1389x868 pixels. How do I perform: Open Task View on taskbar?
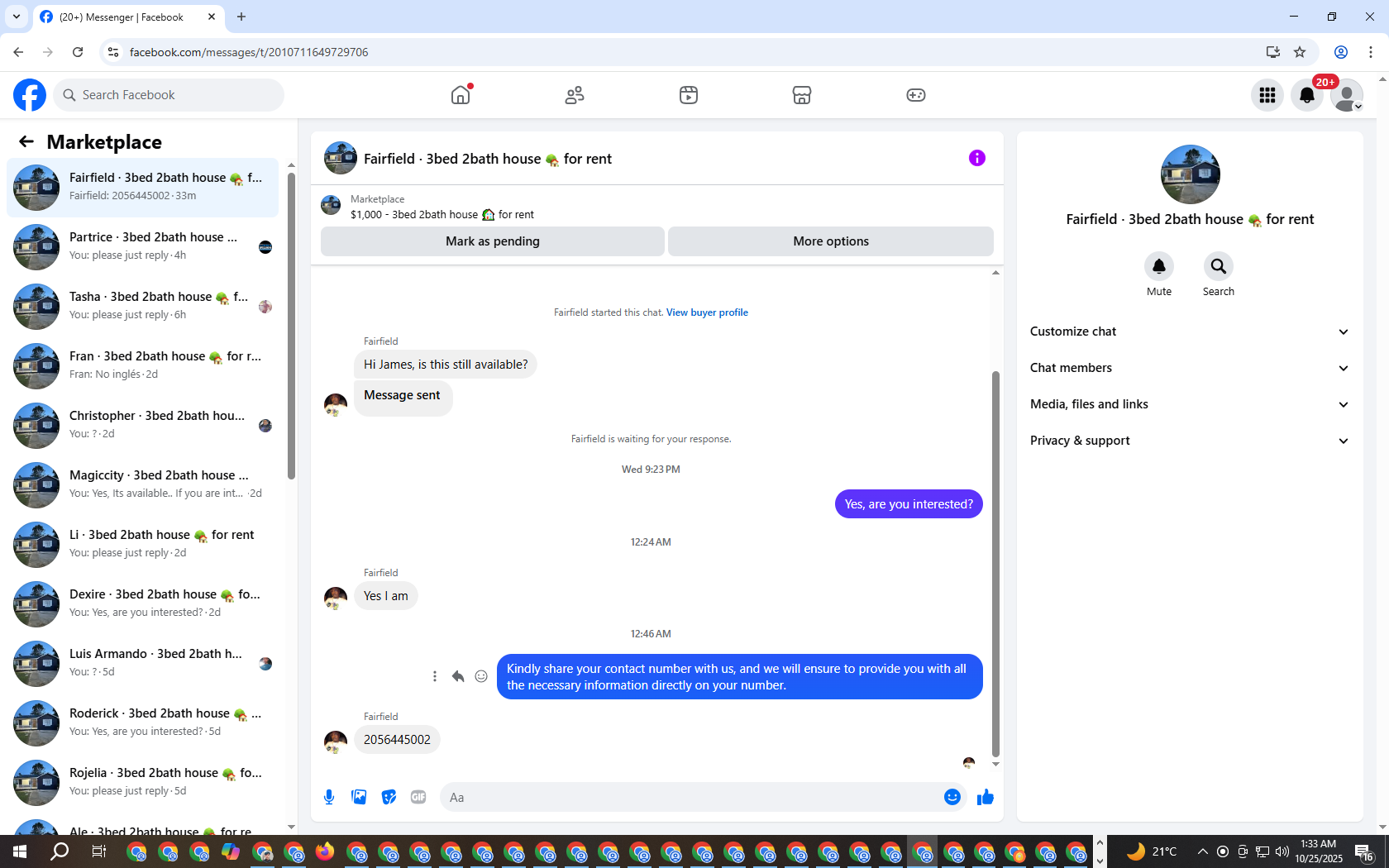tap(98, 851)
